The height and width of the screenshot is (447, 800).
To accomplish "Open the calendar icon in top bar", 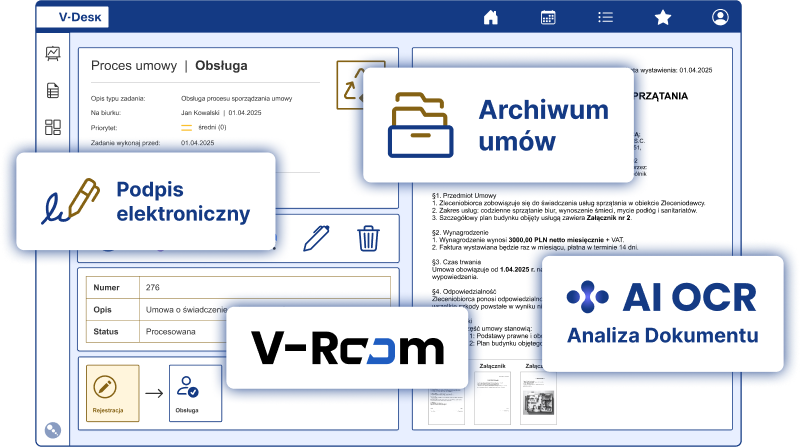I will (x=548, y=17).
